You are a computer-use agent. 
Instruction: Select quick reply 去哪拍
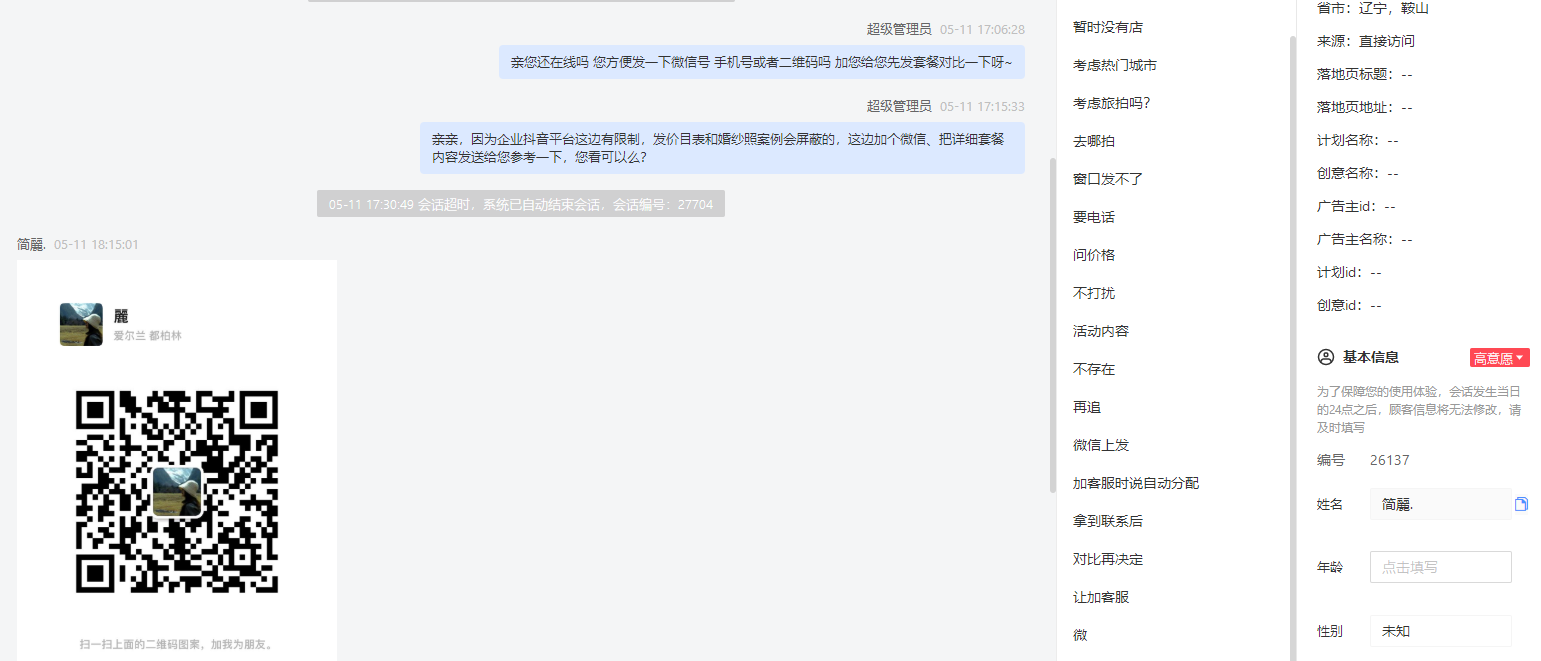coord(1093,141)
